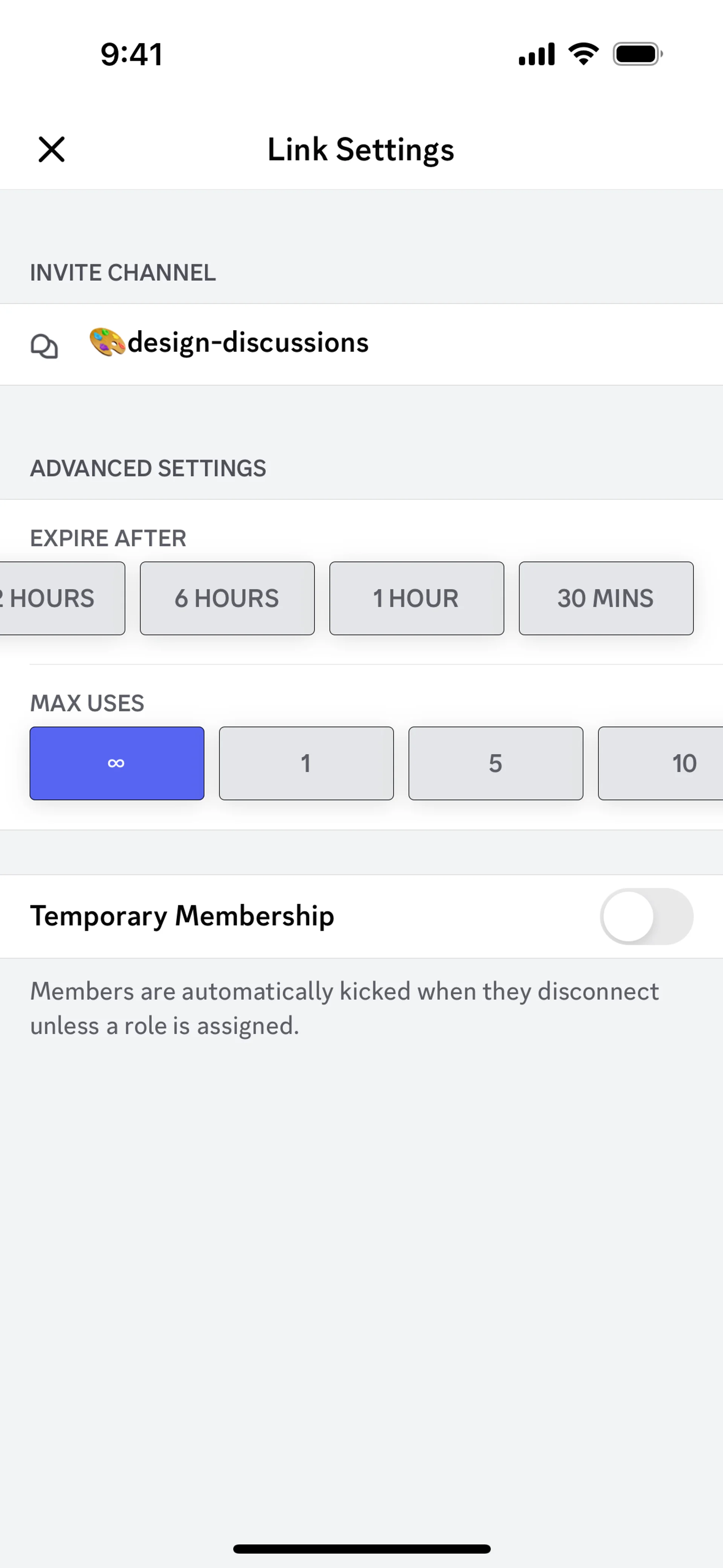Set max uses to 5
Screen dimensions: 723x1568
[x=496, y=763]
